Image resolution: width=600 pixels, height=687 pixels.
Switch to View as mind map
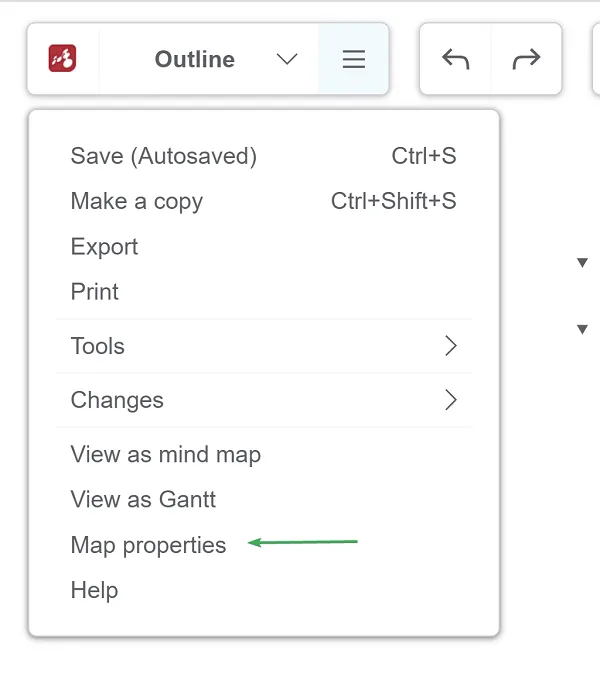[165, 454]
